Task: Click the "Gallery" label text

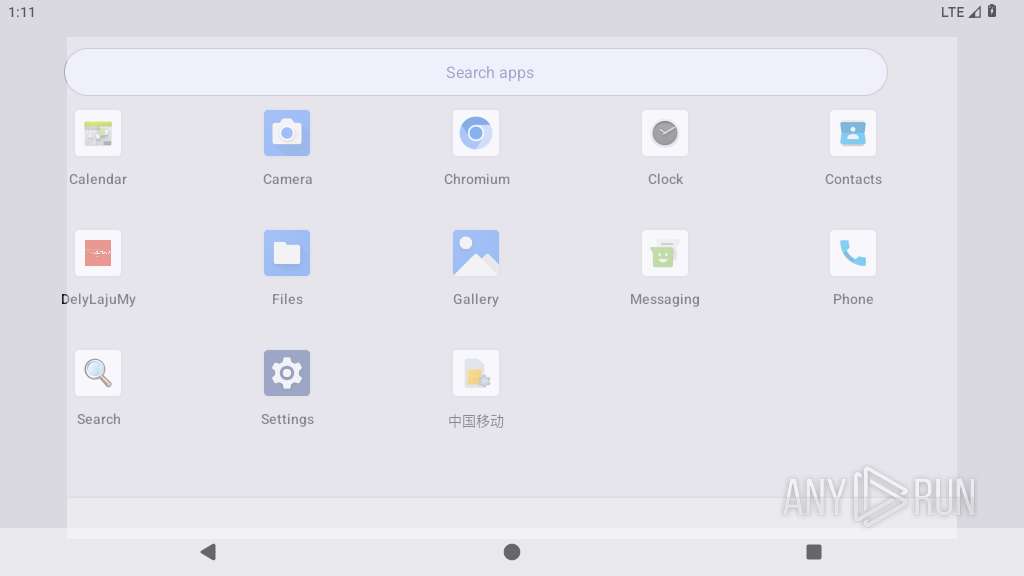Action: point(476,300)
